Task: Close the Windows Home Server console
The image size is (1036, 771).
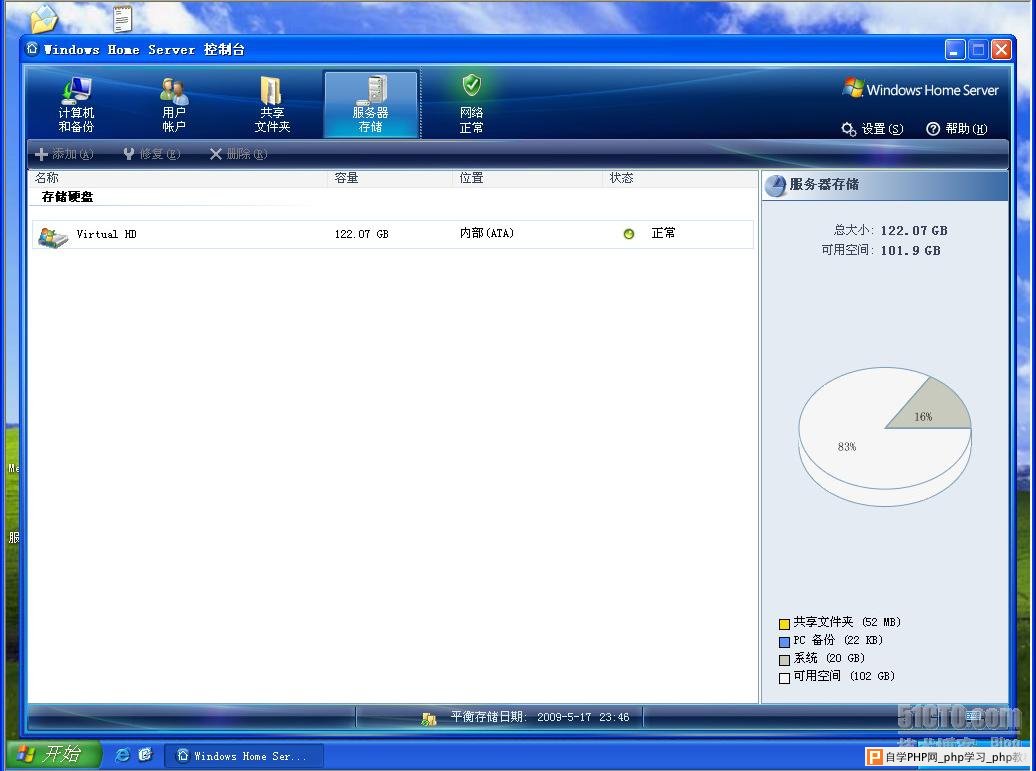Action: (1001, 50)
